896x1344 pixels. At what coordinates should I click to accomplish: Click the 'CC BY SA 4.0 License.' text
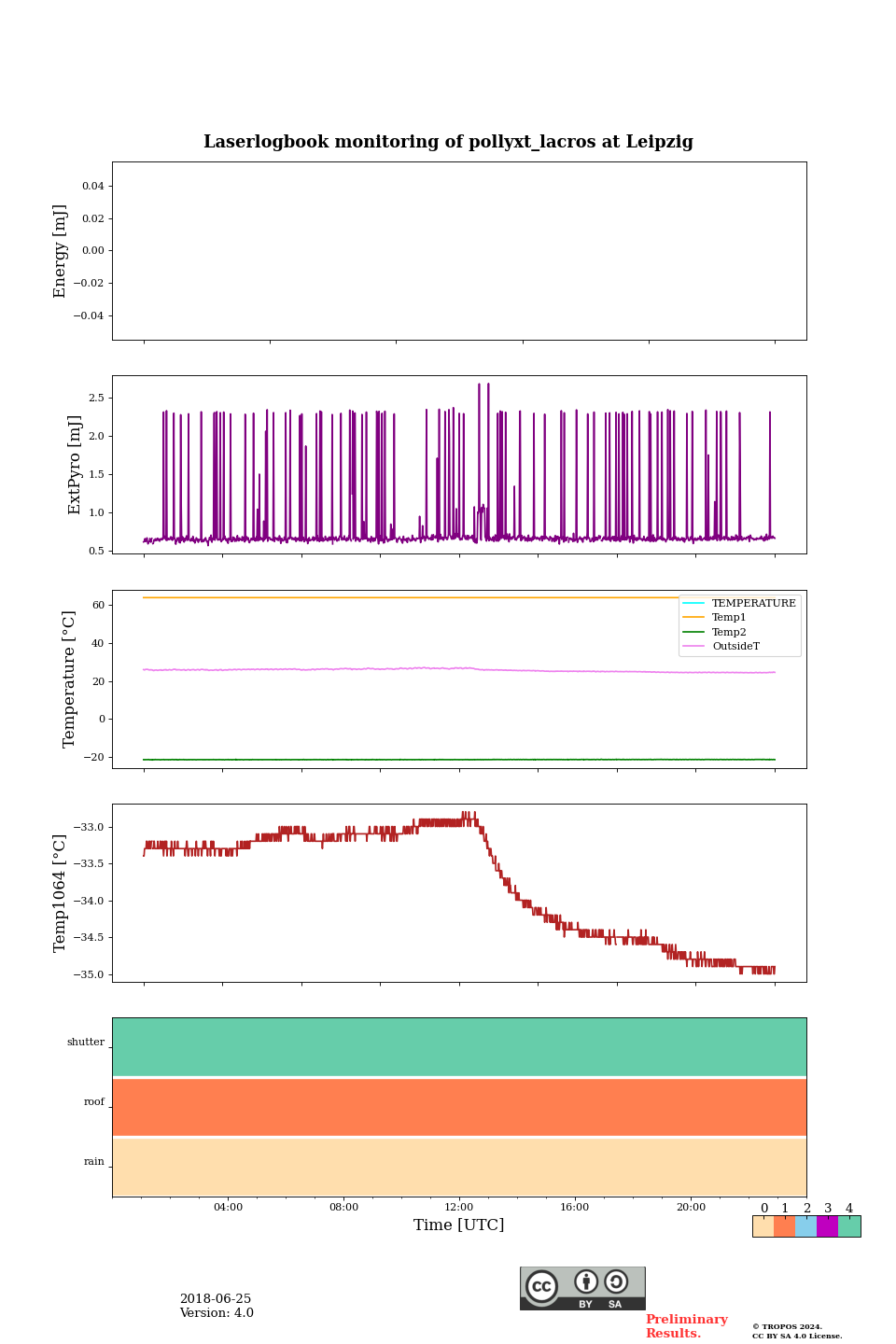coord(797,1336)
